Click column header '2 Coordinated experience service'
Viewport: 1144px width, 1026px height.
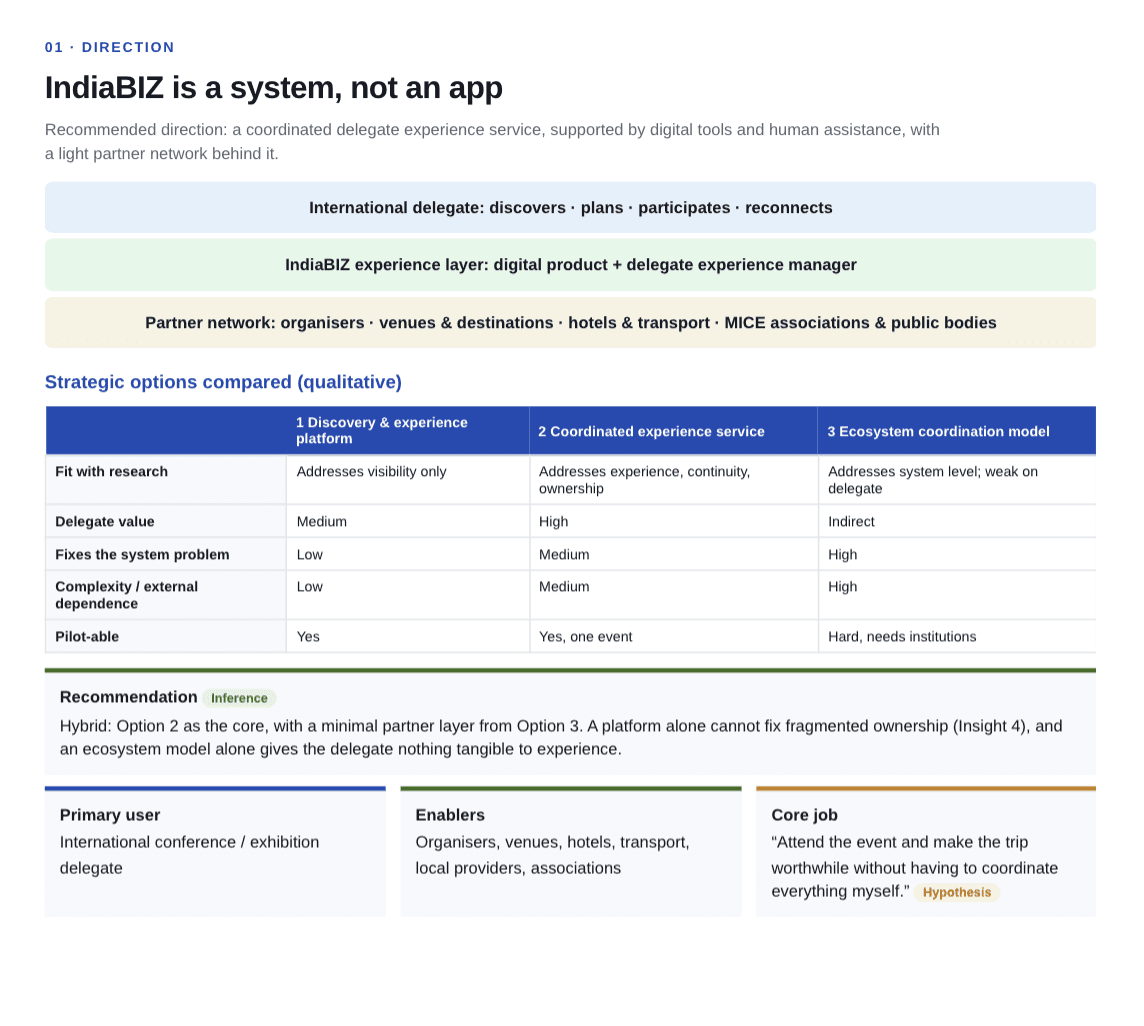coord(673,431)
